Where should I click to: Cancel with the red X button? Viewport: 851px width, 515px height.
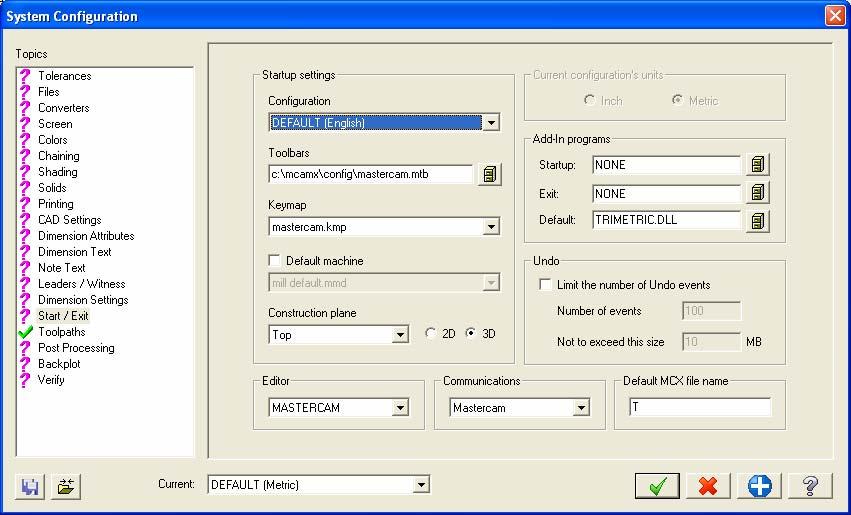[708, 486]
